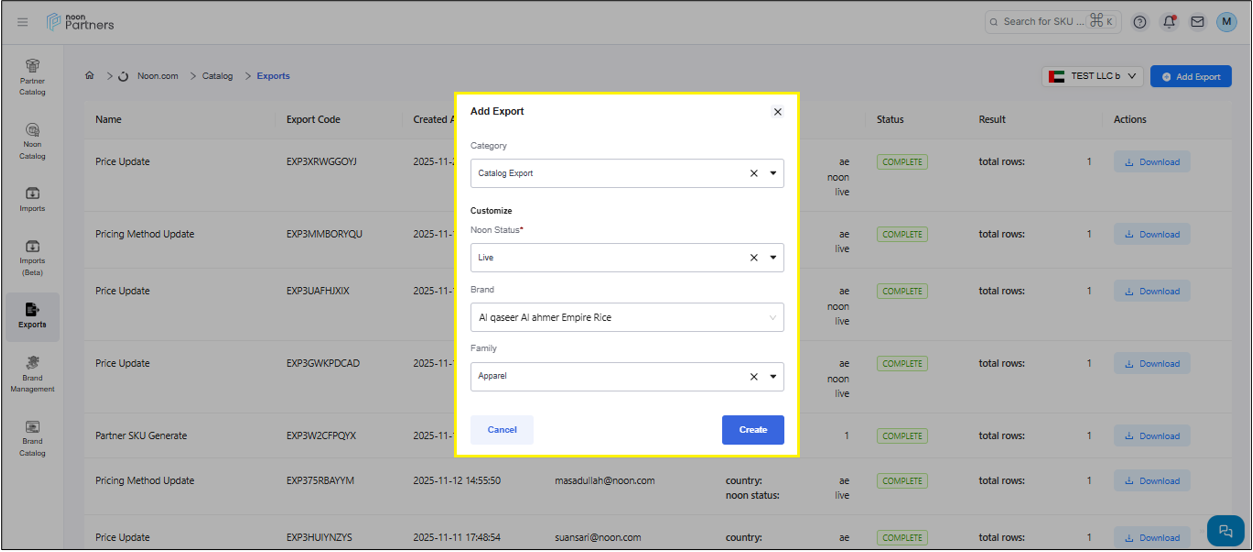This screenshot has height=552, width=1253.
Task: Open the notifications bell icon
Action: tap(1168, 22)
